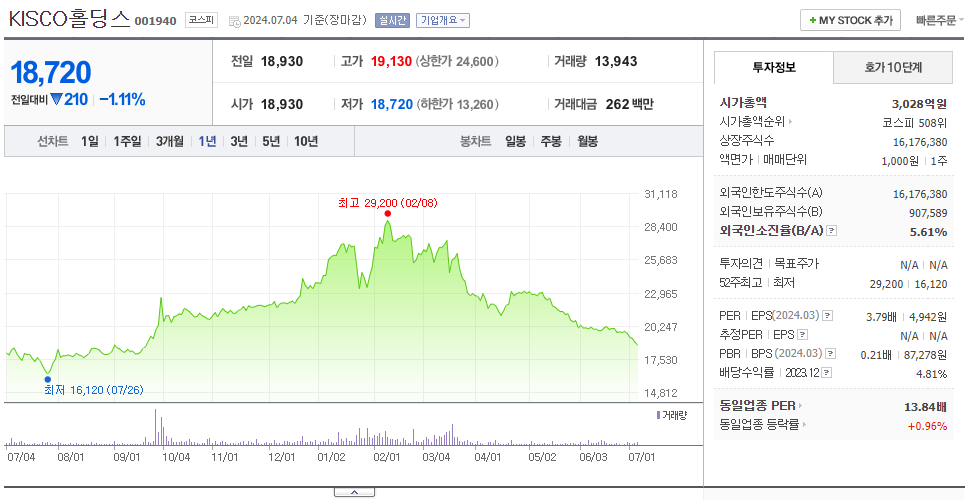968x500 pixels.
Task: Click the help icon beside 배당수익률 2023.12
Action: point(827,373)
